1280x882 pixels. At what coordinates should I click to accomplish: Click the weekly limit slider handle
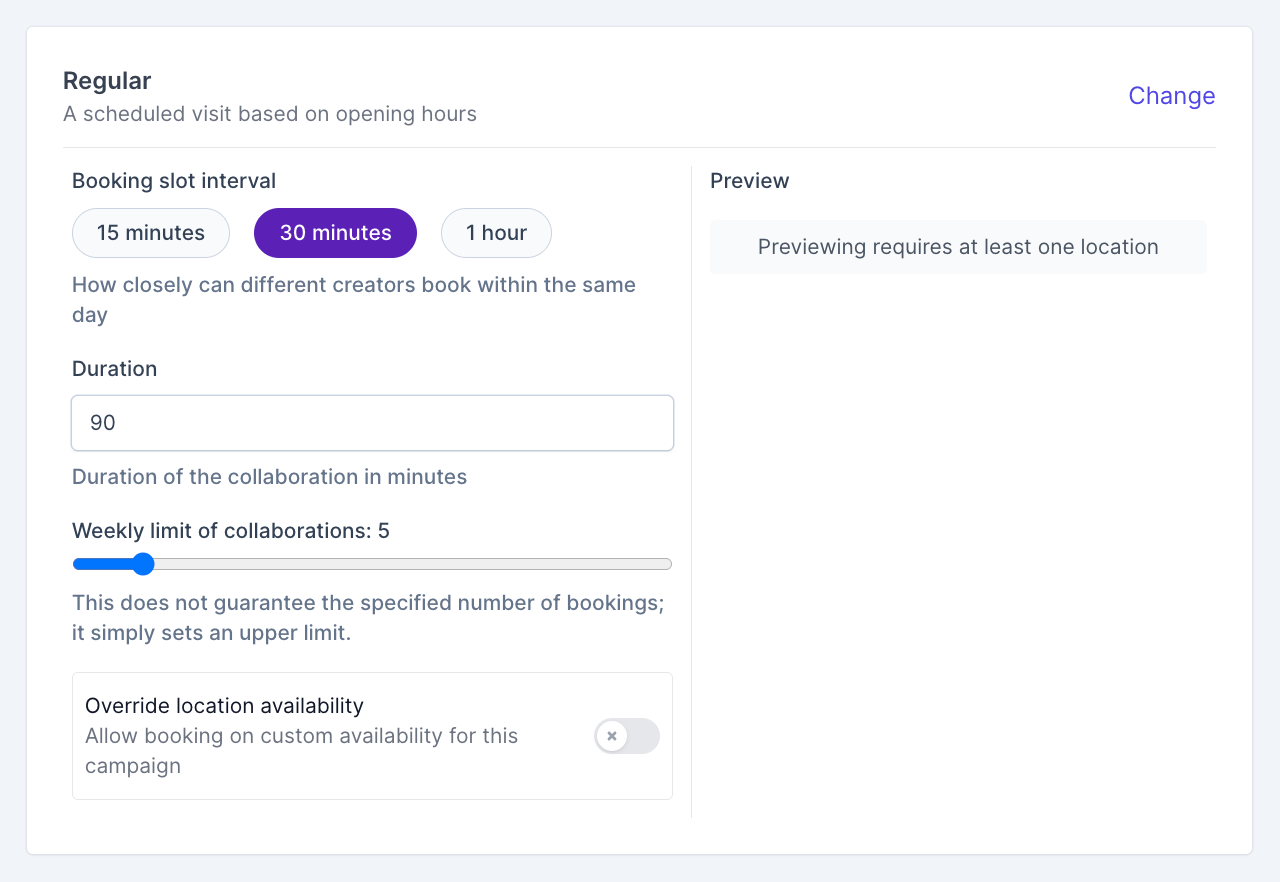click(x=143, y=564)
